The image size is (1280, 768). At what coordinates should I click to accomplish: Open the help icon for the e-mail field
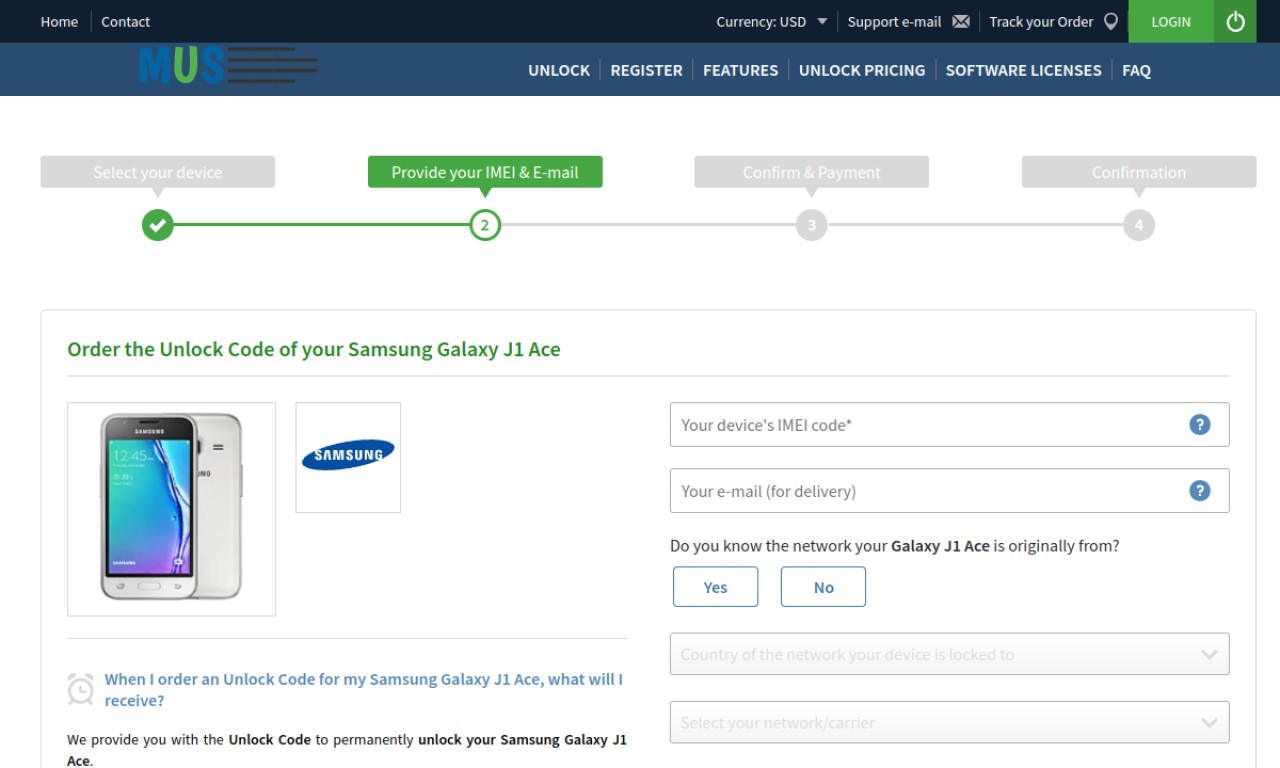[x=1200, y=490]
